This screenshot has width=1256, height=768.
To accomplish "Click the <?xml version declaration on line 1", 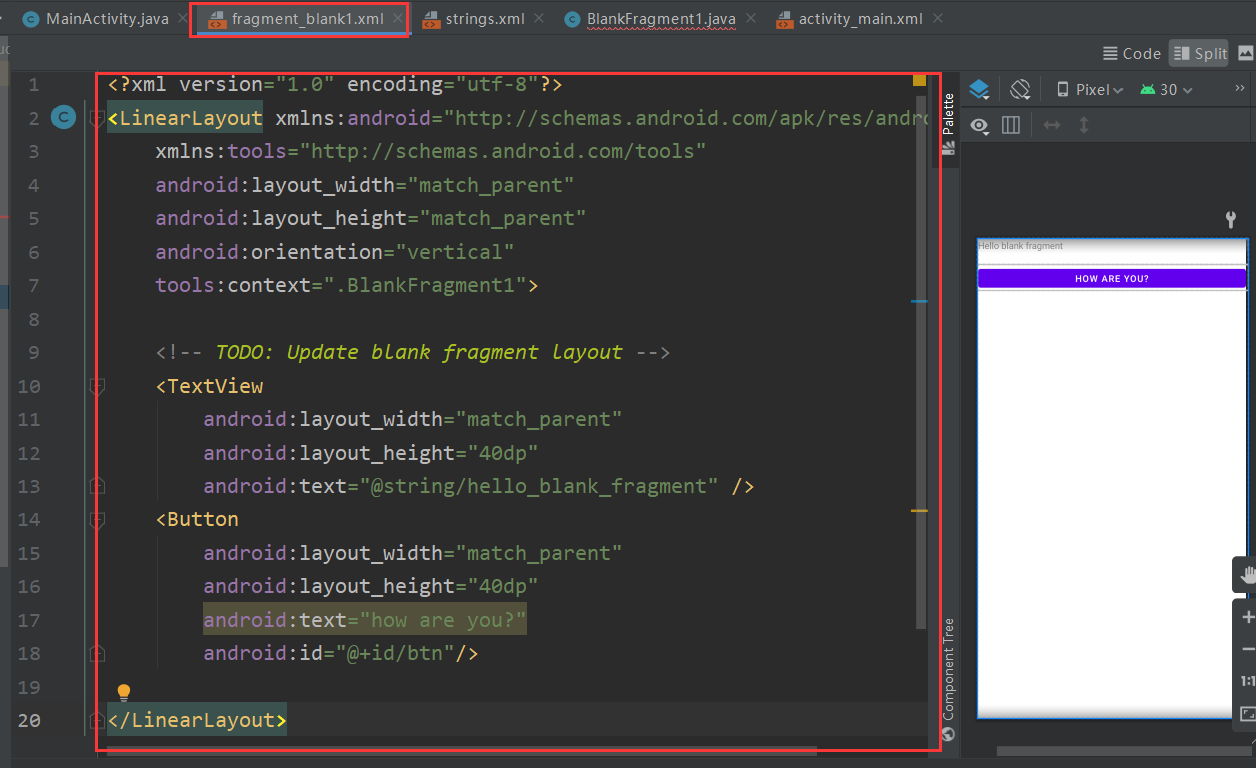I will pyautogui.click(x=335, y=85).
